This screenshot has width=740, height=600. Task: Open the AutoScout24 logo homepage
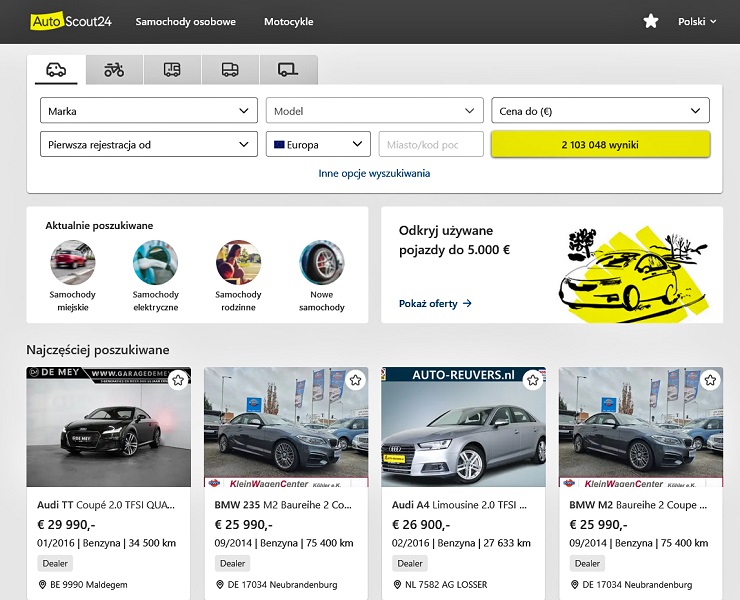(71, 22)
